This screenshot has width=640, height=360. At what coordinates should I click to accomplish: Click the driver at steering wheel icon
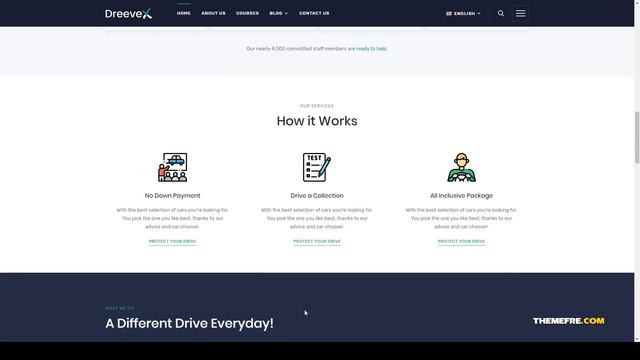tap(461, 167)
